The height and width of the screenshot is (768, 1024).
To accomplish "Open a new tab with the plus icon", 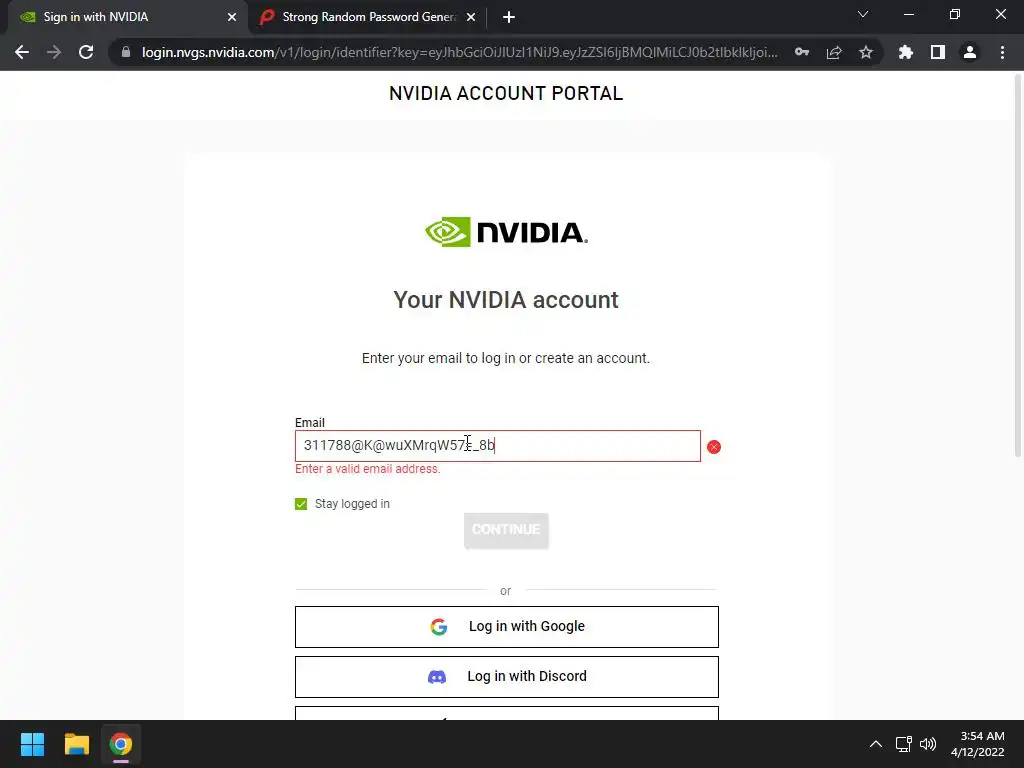I will (x=509, y=17).
